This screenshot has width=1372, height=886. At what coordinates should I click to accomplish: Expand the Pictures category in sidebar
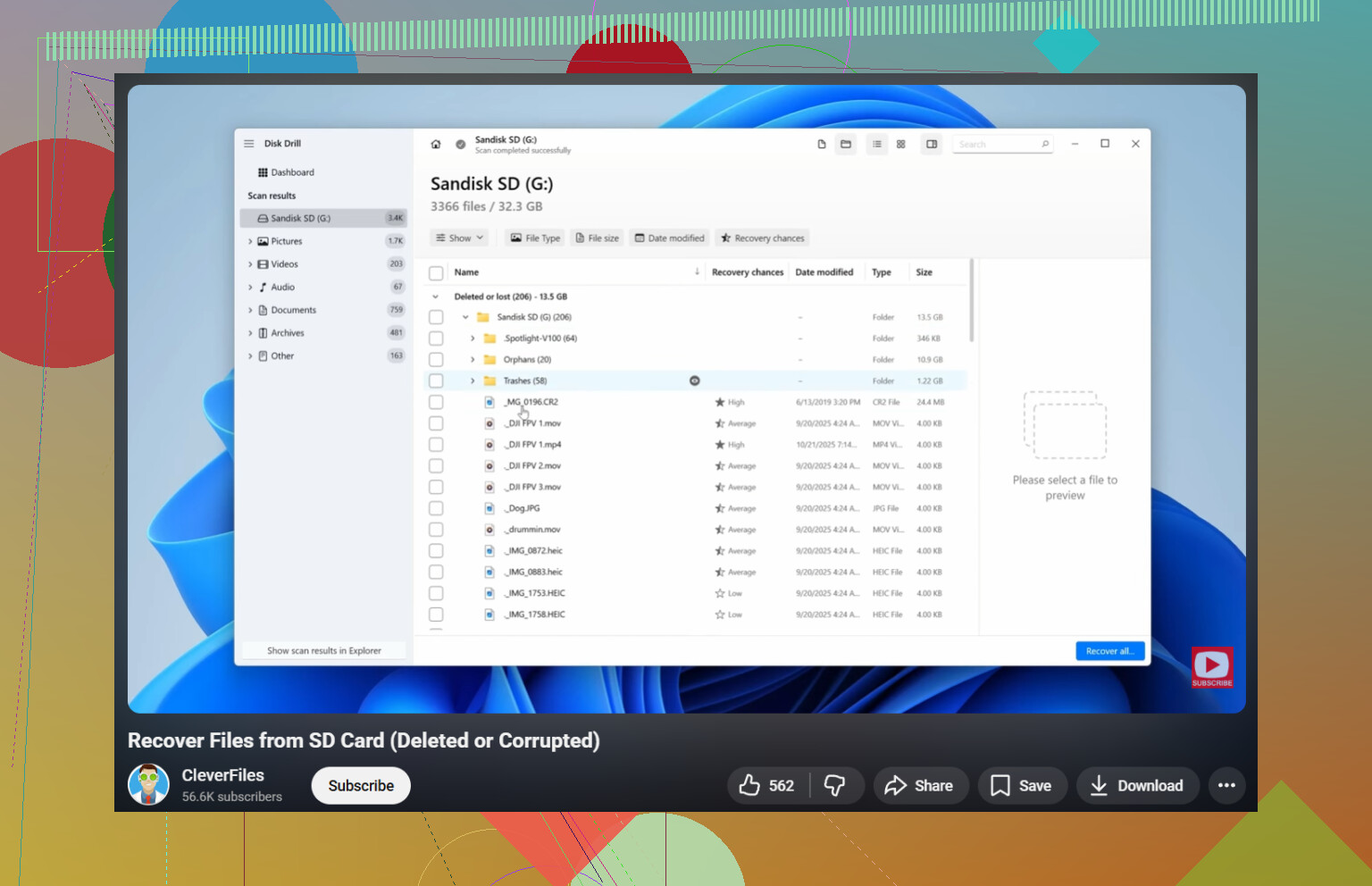250,241
